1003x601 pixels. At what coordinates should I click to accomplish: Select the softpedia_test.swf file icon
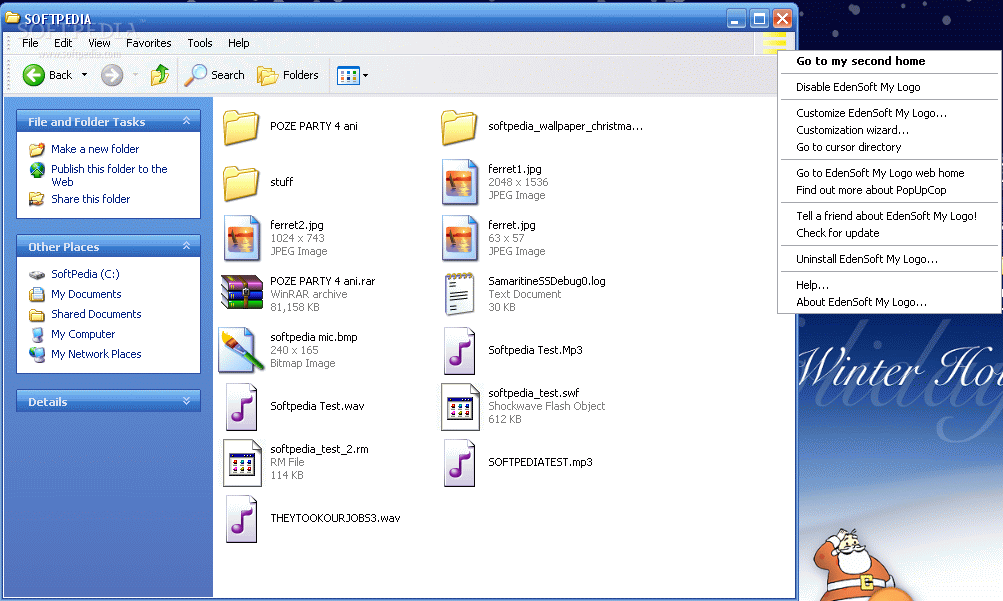(x=459, y=407)
